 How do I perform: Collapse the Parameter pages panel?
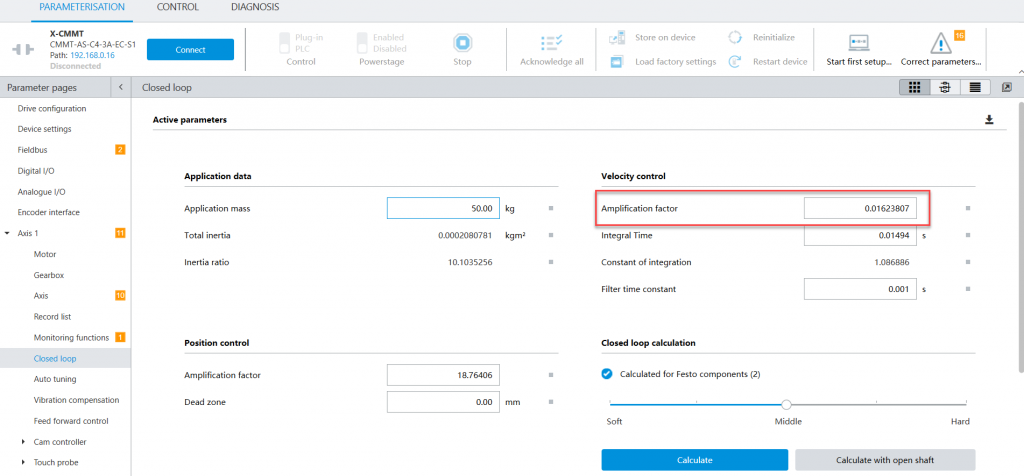(x=121, y=87)
